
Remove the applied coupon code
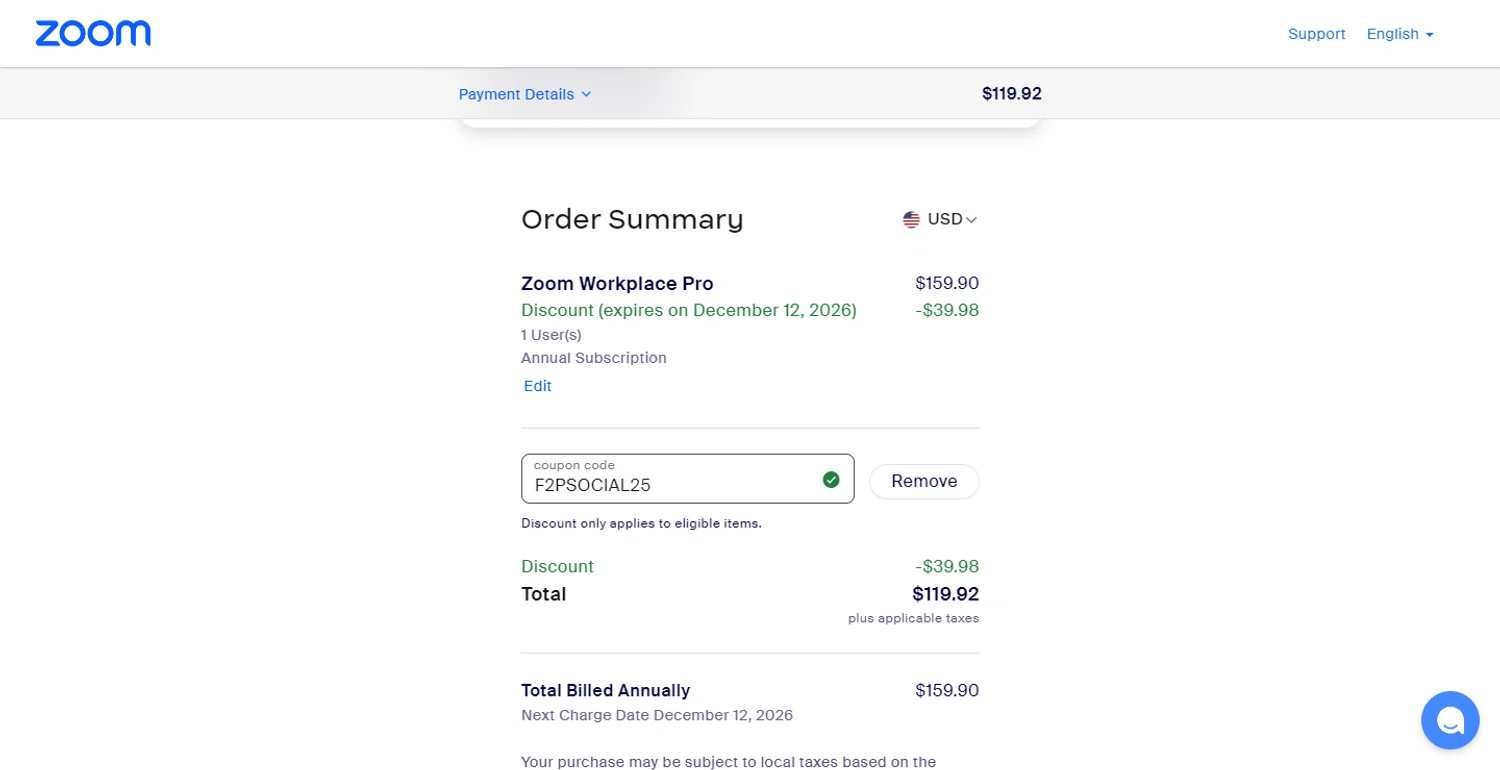(924, 481)
